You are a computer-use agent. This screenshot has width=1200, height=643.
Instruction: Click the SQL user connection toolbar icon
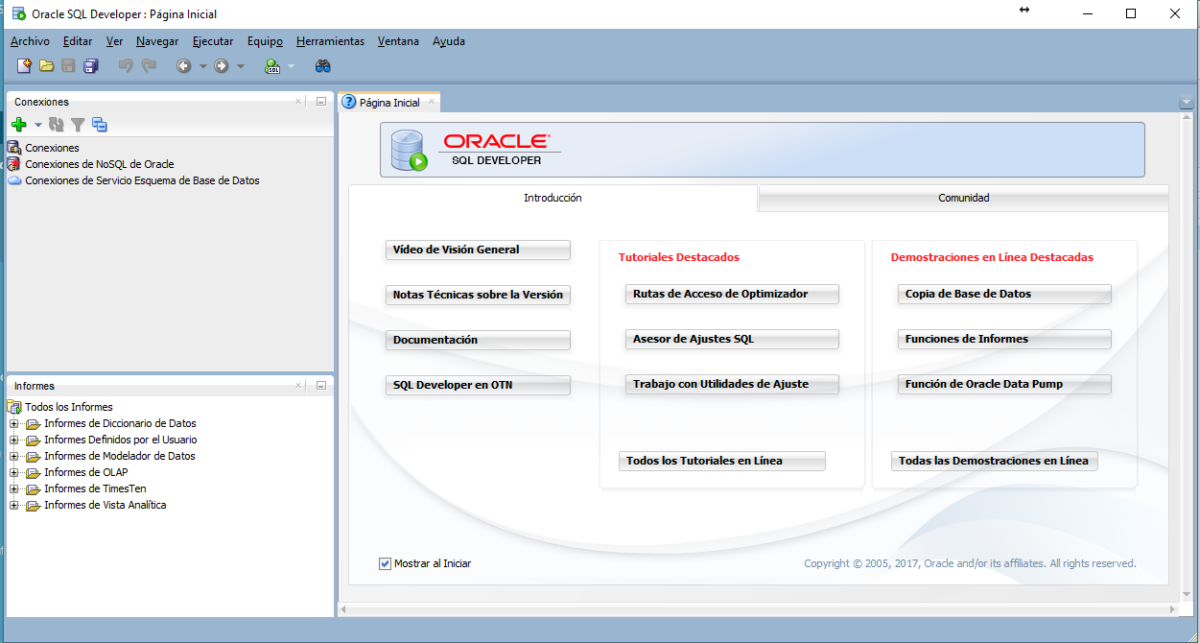(x=271, y=65)
